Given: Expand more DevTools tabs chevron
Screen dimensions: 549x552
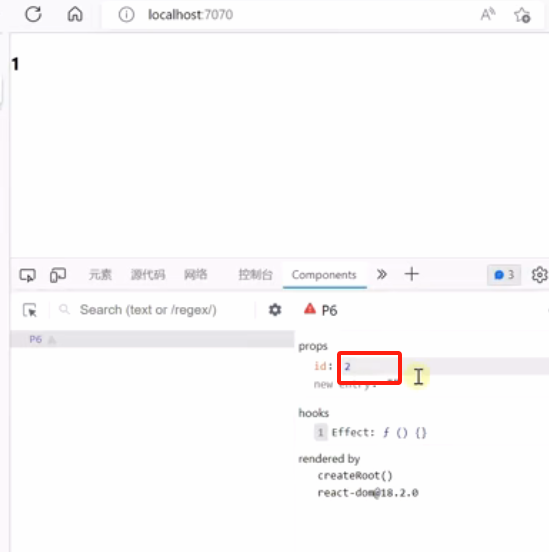Looking at the screenshot, I should [382, 274].
